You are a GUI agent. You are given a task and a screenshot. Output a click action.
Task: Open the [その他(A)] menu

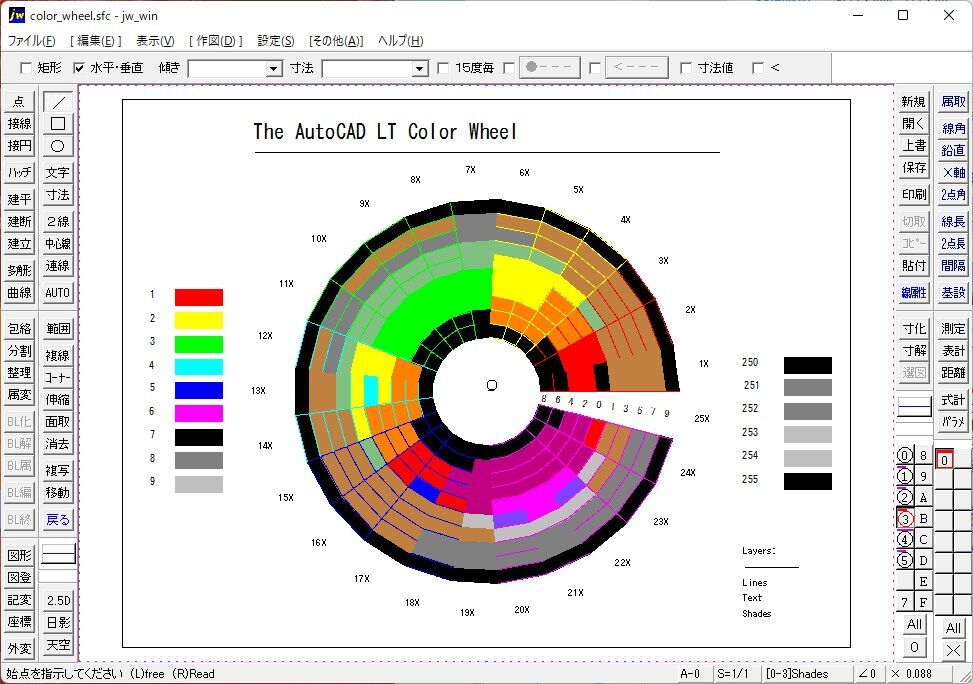coord(336,41)
